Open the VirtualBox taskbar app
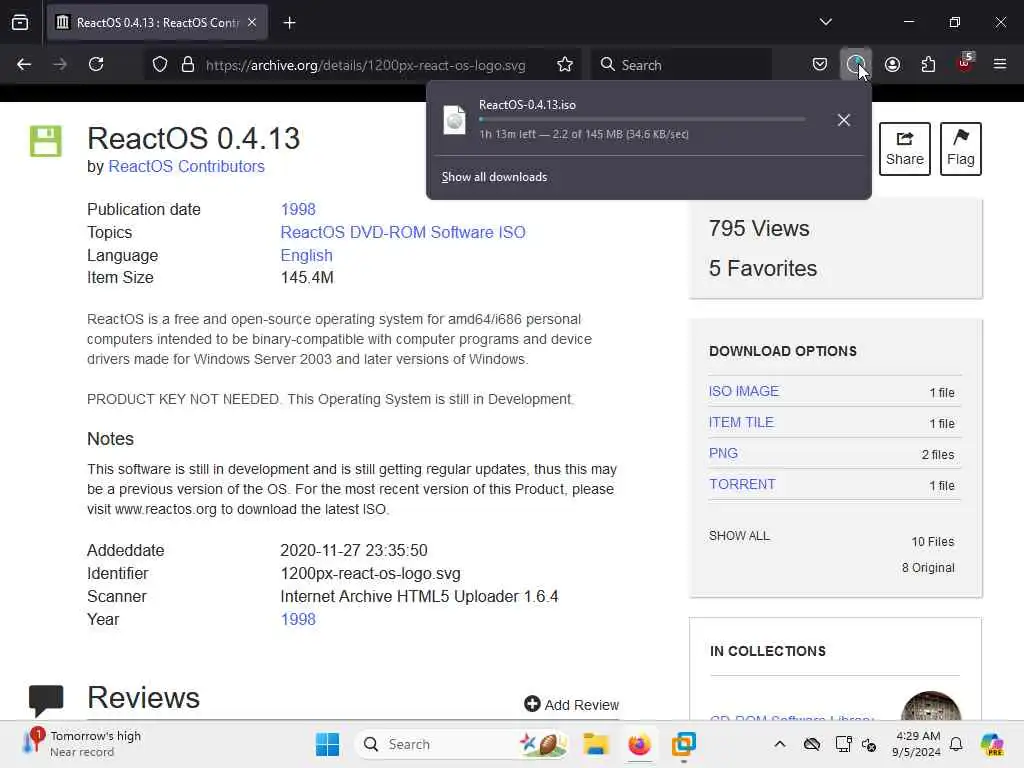Image resolution: width=1024 pixels, height=768 pixels. pos(684,744)
